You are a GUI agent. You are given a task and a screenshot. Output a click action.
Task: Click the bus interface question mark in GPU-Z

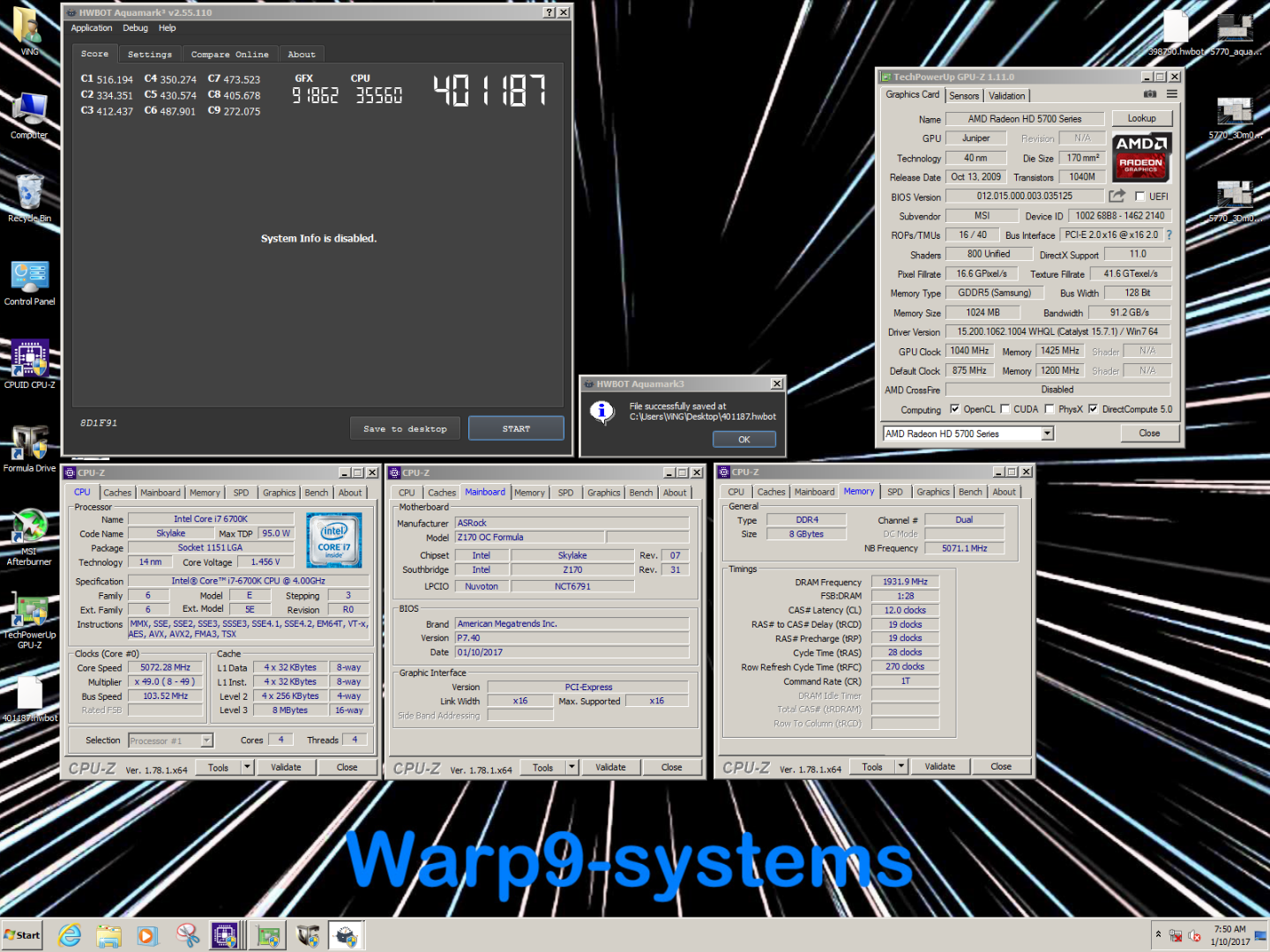point(1169,234)
